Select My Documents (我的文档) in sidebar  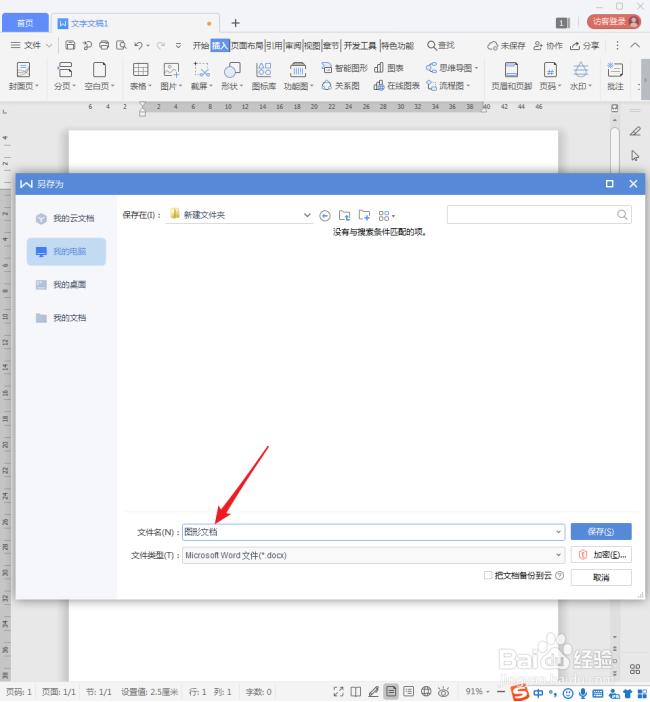coord(66,318)
